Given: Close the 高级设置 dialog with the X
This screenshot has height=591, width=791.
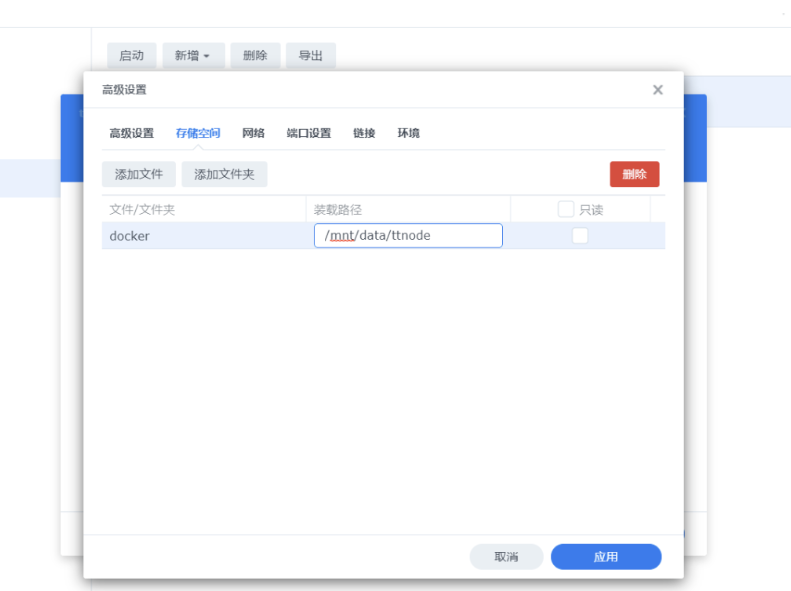Looking at the screenshot, I should (657, 90).
